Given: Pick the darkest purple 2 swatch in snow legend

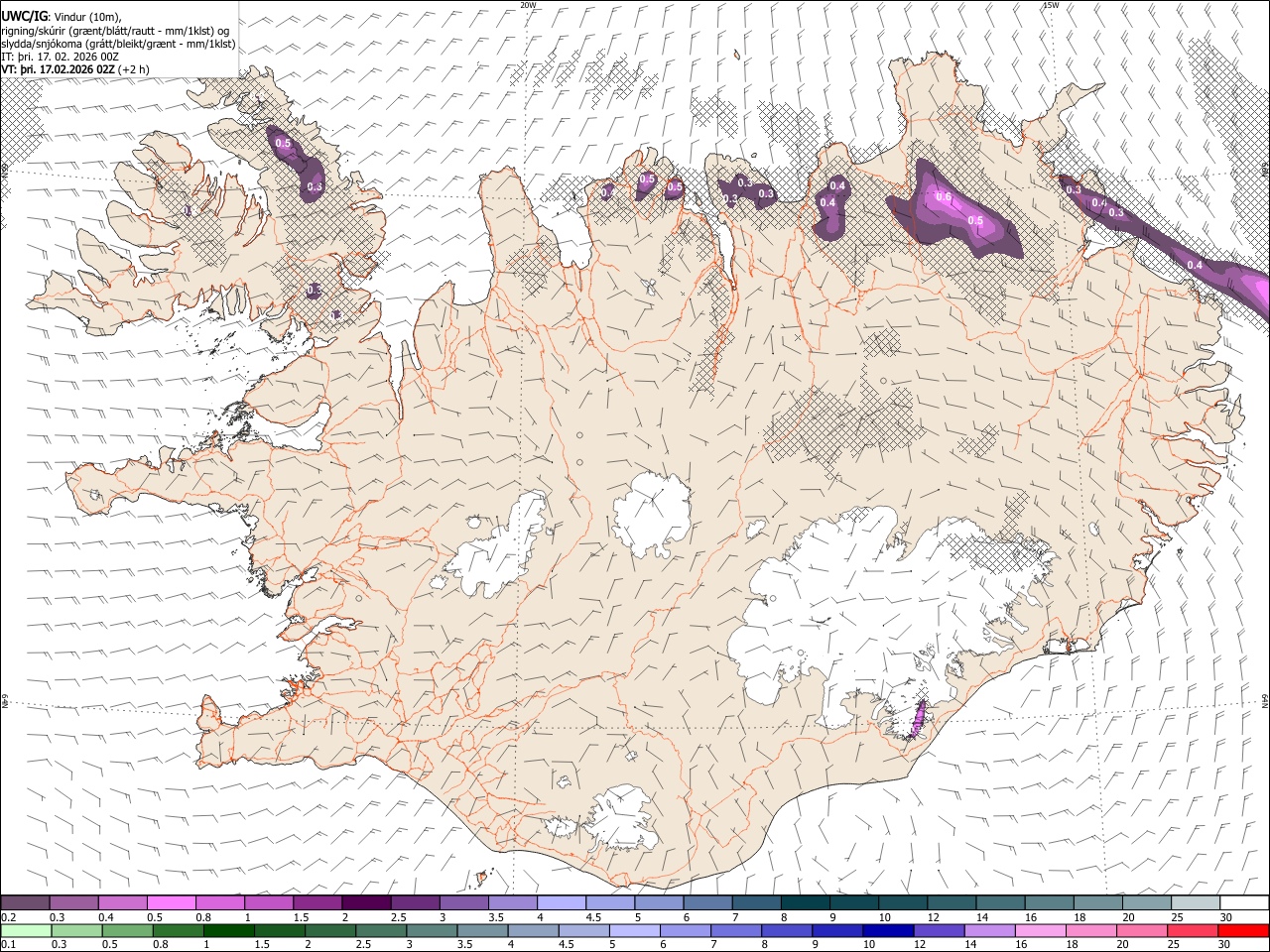Looking at the screenshot, I should 366,902.
